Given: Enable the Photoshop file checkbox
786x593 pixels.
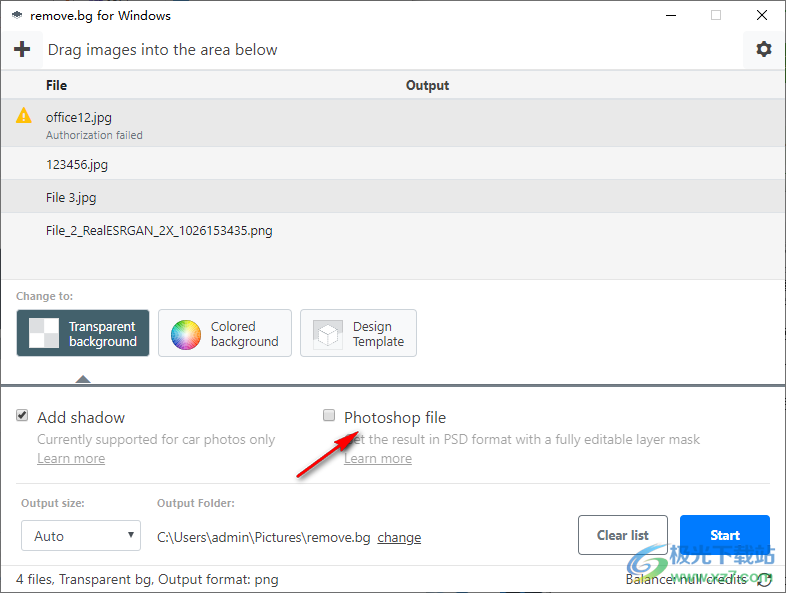Looking at the screenshot, I should (x=329, y=416).
